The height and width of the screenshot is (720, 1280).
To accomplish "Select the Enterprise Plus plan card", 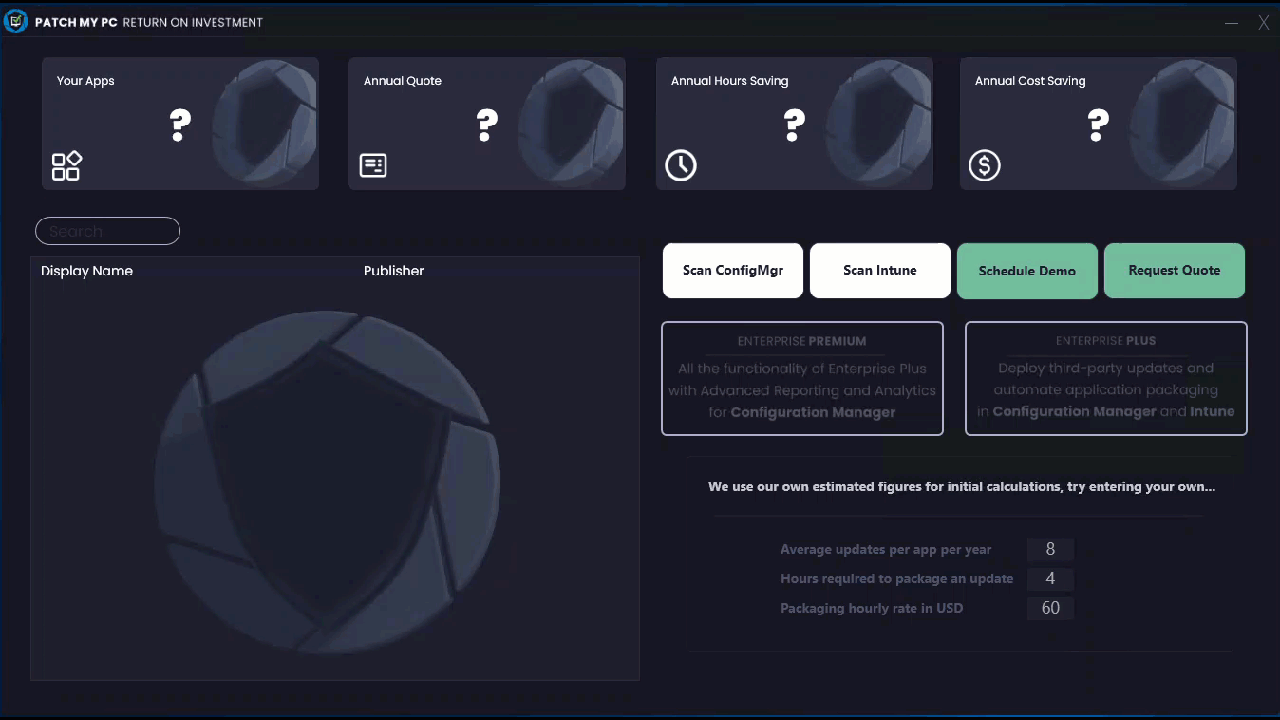I will pyautogui.click(x=1106, y=378).
